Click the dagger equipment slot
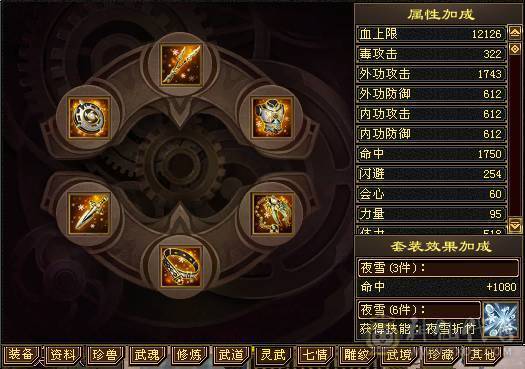Screen dimensions: 525x369 point(89,214)
